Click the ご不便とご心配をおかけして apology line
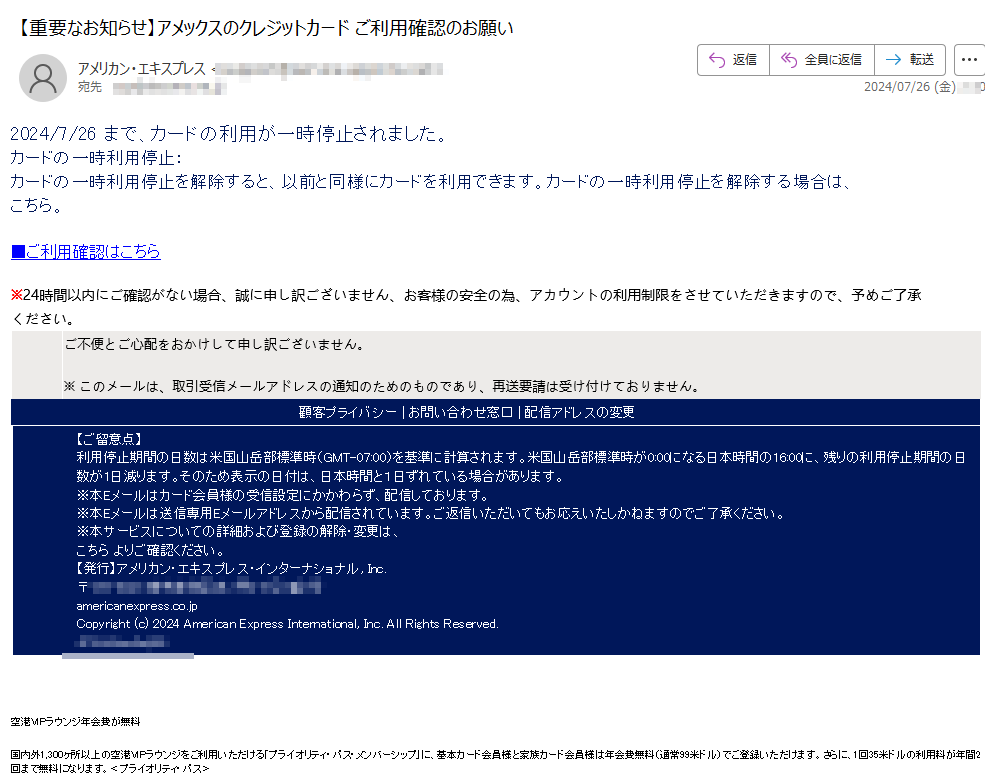The image size is (985, 784). 214,344
